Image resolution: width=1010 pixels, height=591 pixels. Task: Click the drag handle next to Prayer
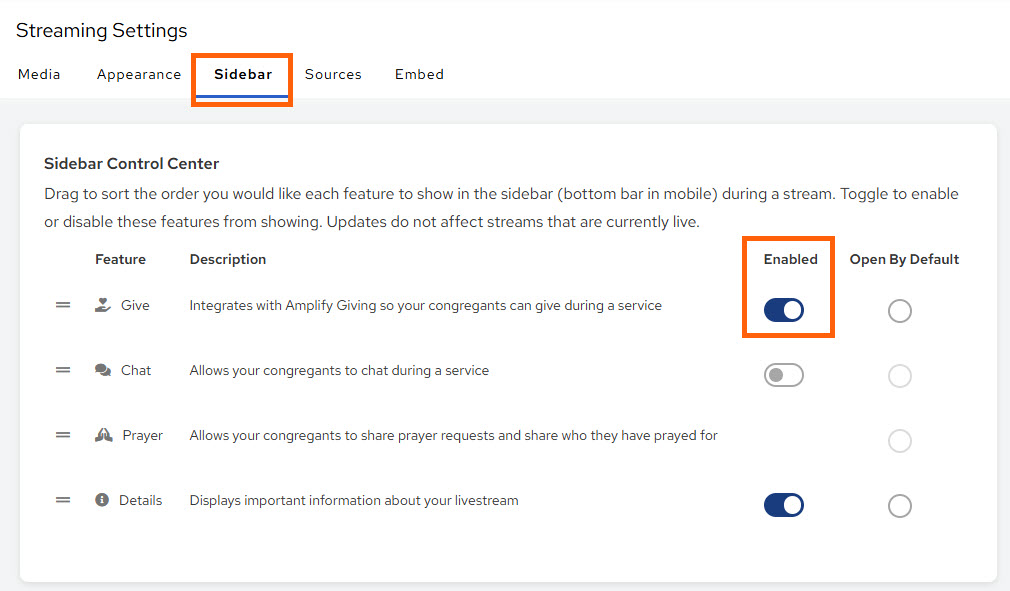pos(63,435)
